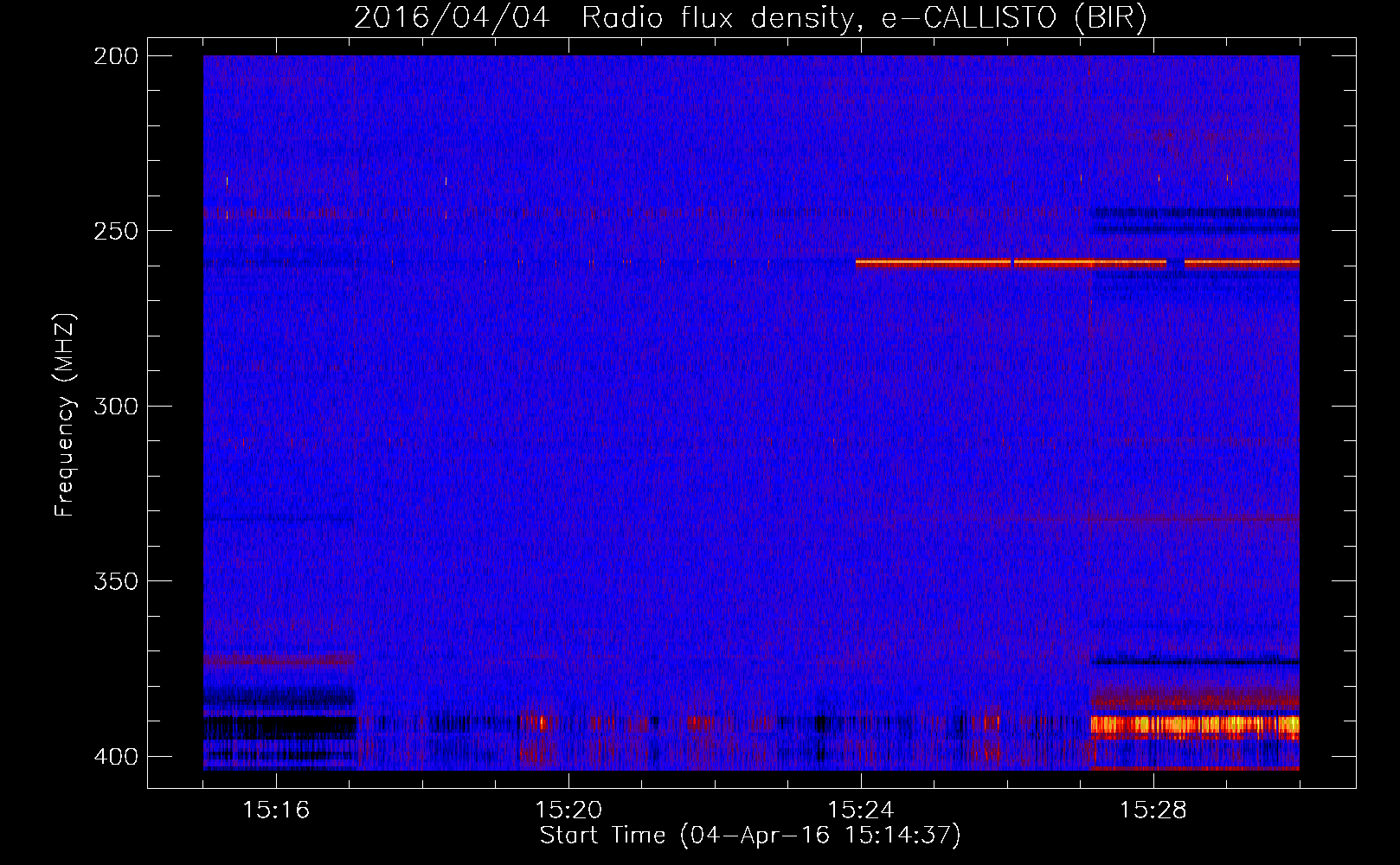Screen dimensions: 1400x865
Task: Click the 250 MHz frequency label
Action: (x=116, y=231)
